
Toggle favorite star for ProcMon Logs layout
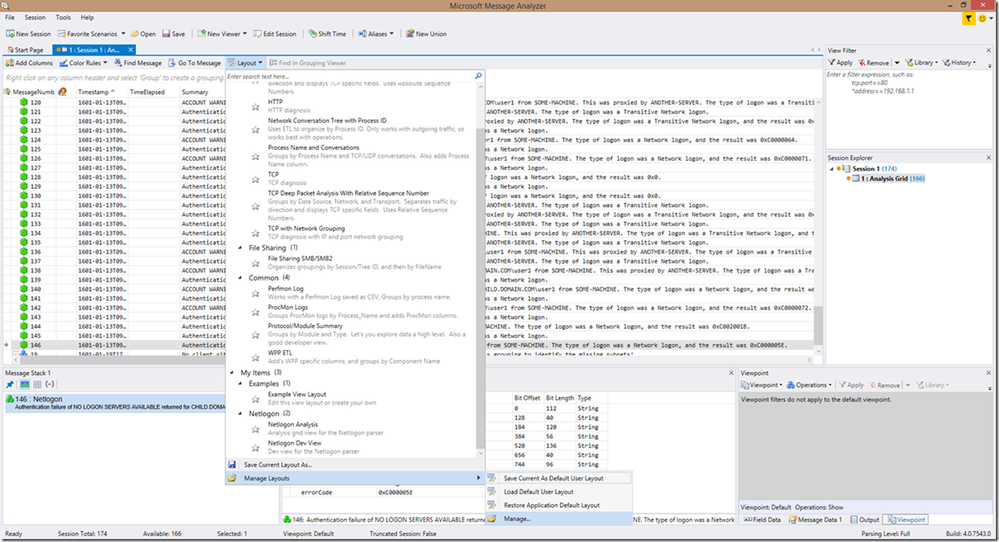click(255, 311)
